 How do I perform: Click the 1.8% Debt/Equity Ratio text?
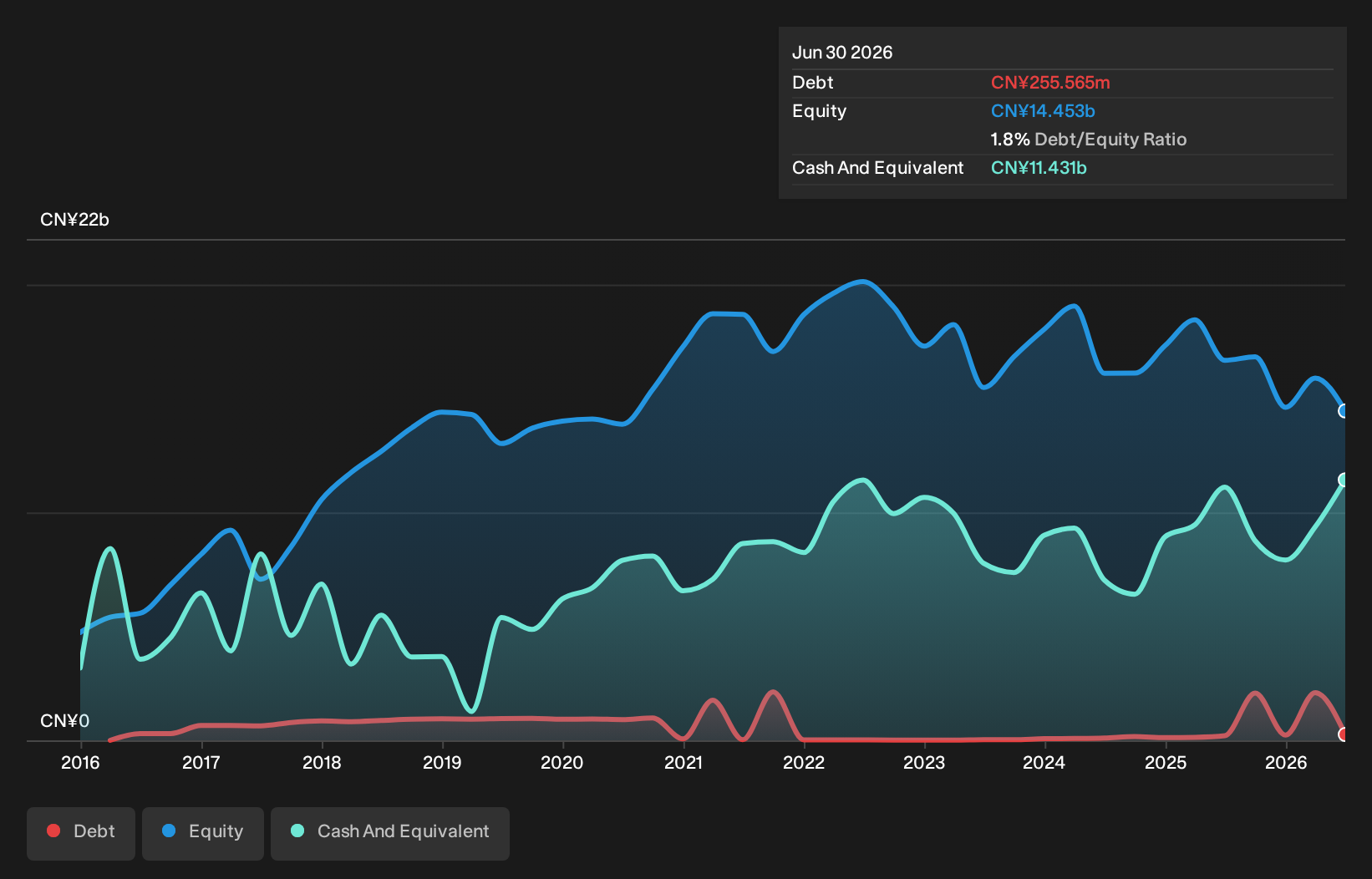[x=1089, y=140]
